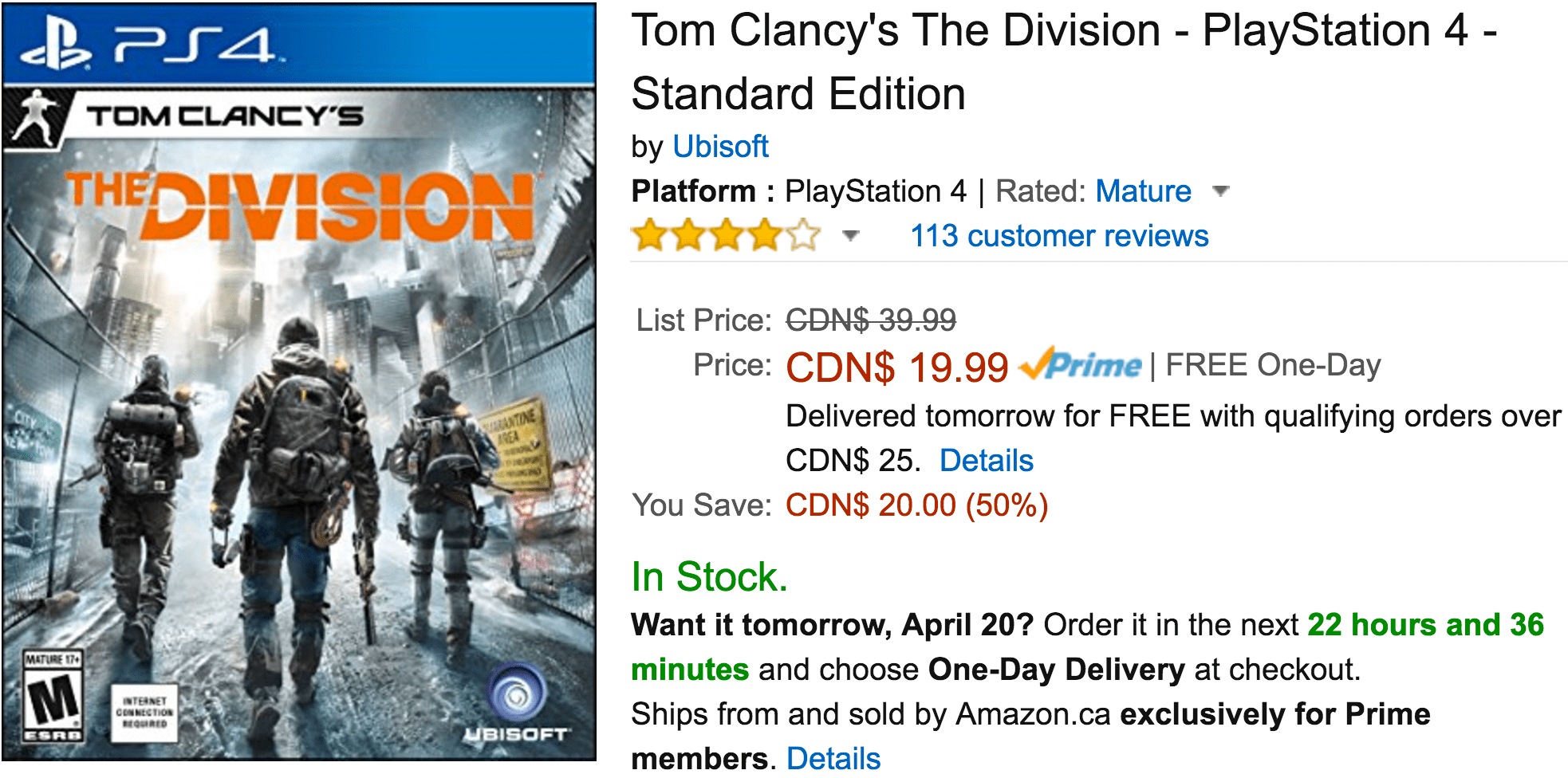
Task: Open the Ubisoft brand link
Action: point(720,147)
